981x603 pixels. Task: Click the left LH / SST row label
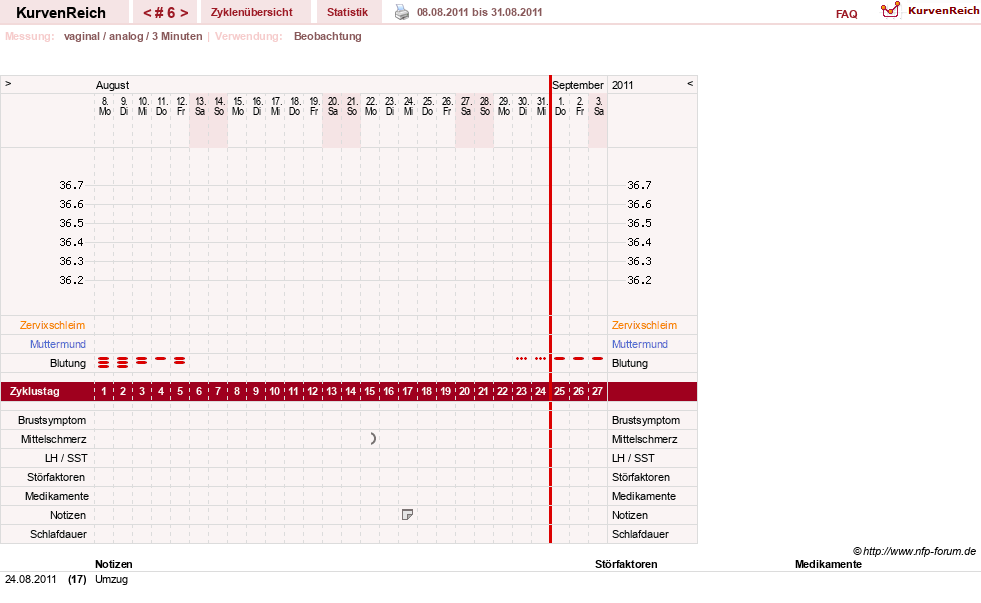tap(66, 459)
